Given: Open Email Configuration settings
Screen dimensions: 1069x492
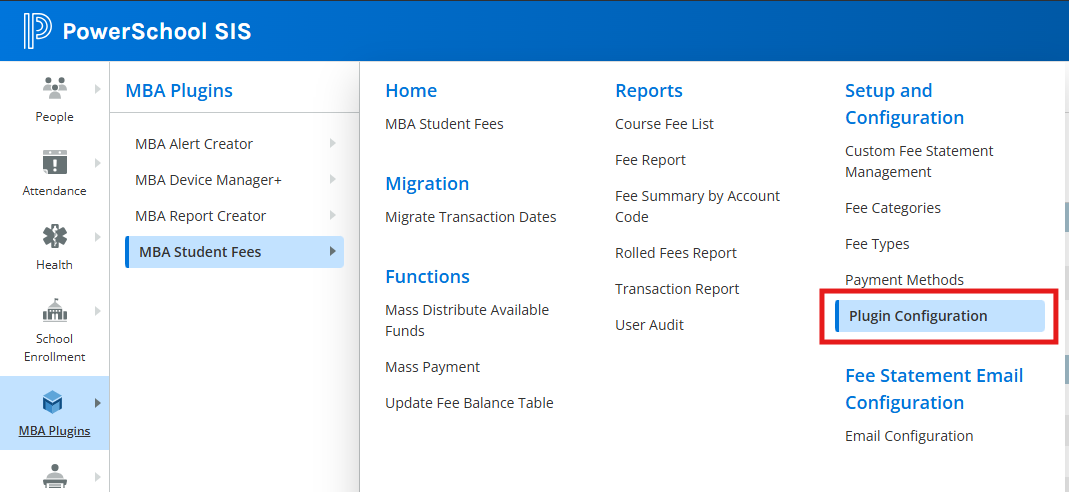Looking at the screenshot, I should tap(908, 436).
